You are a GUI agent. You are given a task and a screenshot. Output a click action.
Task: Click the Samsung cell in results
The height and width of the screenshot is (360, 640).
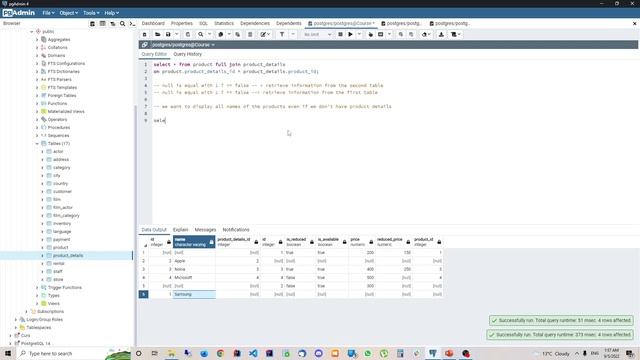point(194,294)
